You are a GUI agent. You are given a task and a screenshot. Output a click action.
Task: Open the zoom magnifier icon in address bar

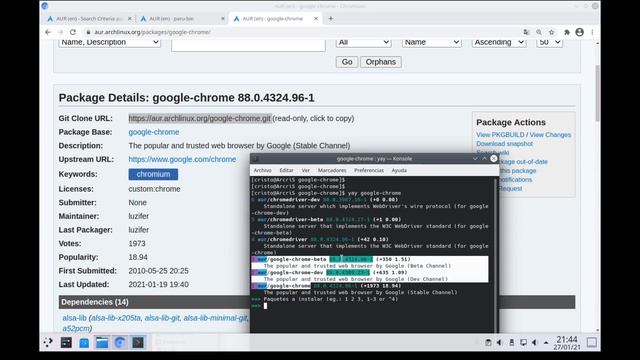[539, 32]
